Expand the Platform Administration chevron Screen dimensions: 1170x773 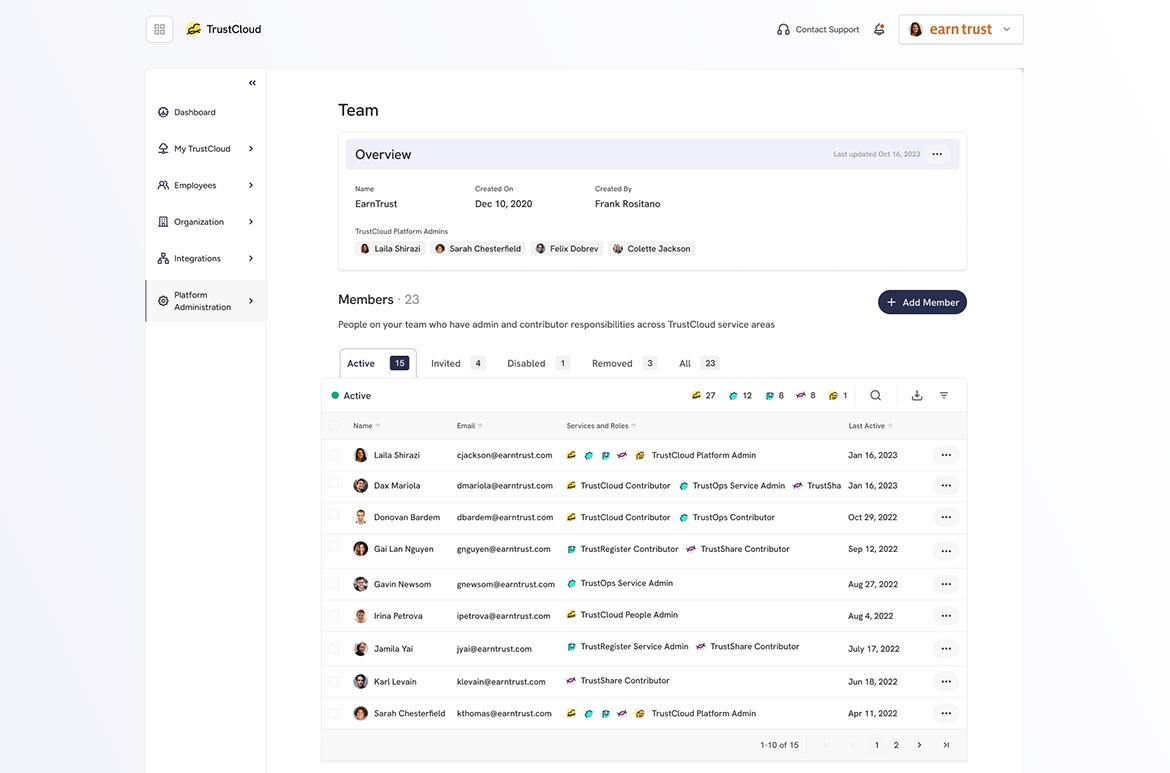251,301
